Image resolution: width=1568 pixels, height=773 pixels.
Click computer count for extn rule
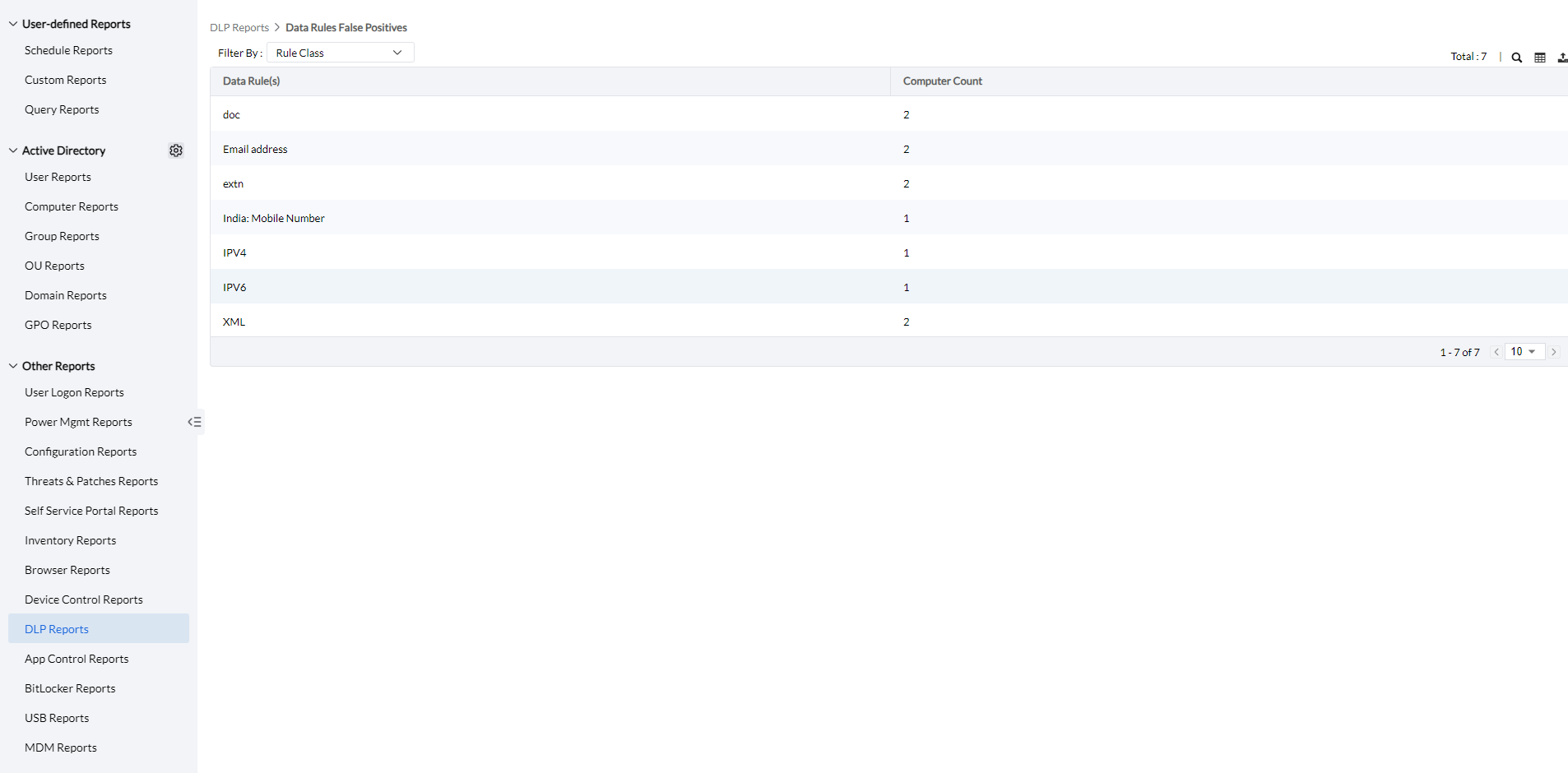point(907,183)
